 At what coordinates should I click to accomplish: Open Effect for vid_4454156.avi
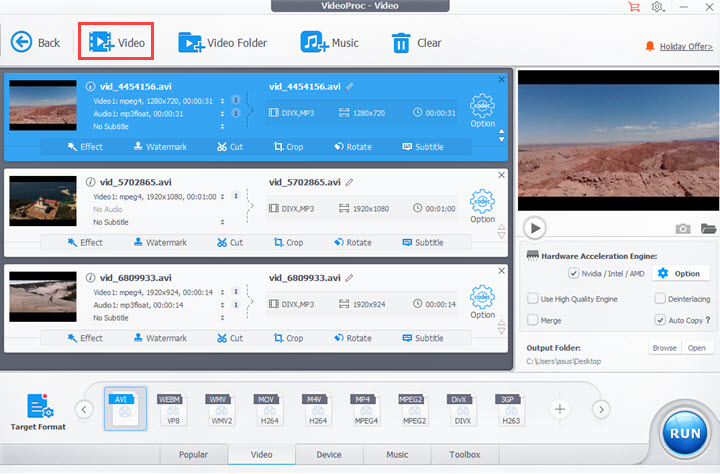tap(85, 147)
